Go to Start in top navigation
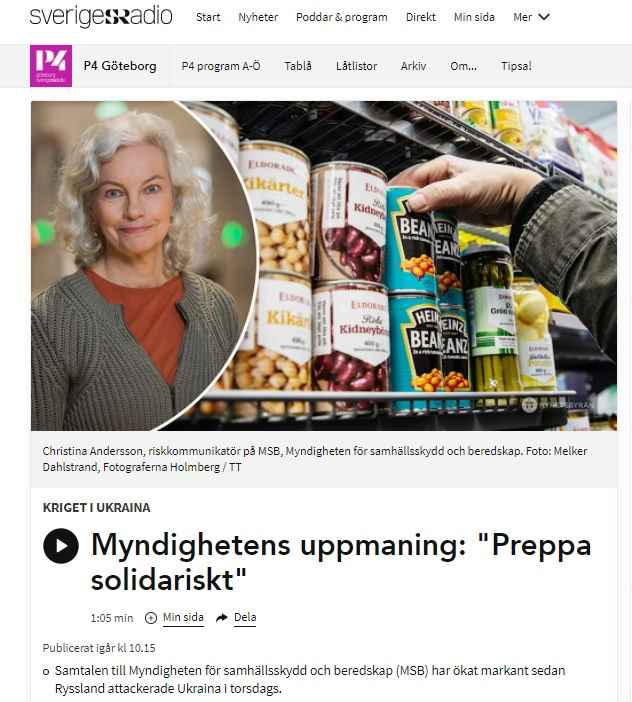 (x=208, y=17)
